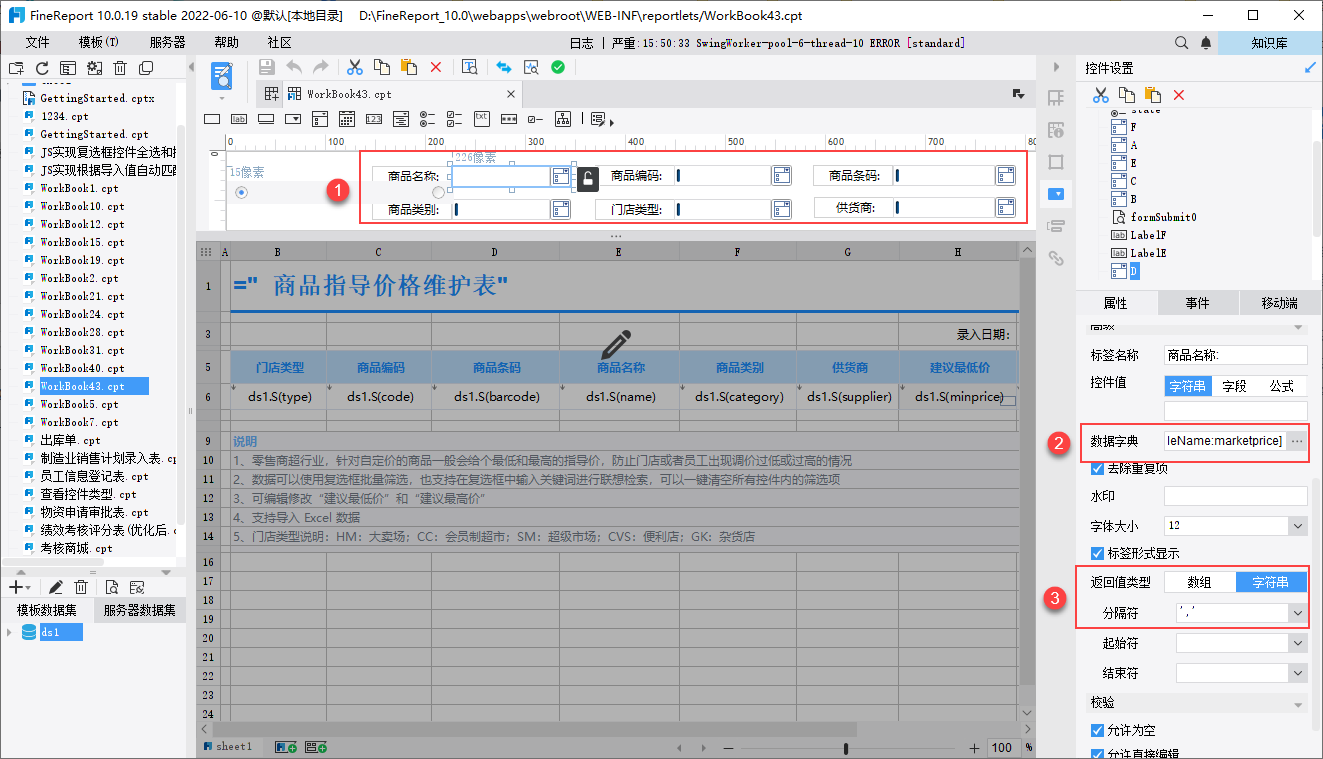The height and width of the screenshot is (759, 1323).
Task: Cut widget with scissors in 控件设置 panel
Action: [x=1100, y=95]
